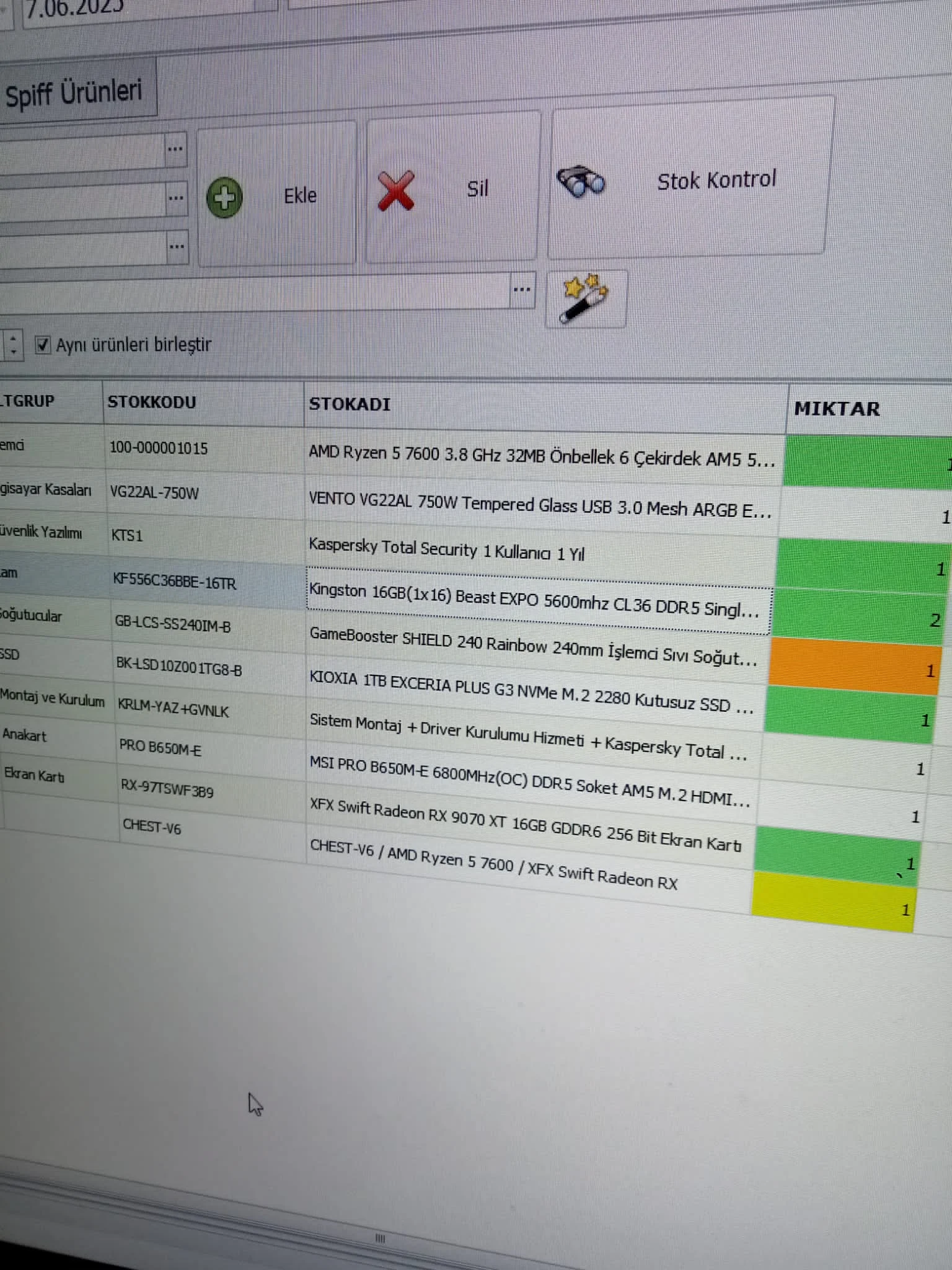Click the VENTO VG22AL 750W Tempered Glass name
Viewport: 952px width, 1270px height.
pos(540,505)
